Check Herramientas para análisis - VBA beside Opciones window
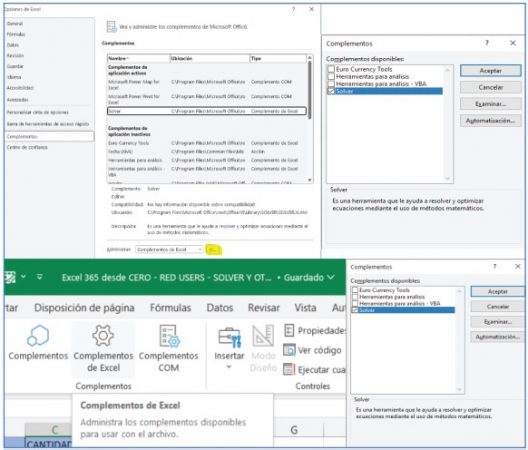This screenshot has width=528, height=450. pyautogui.click(x=331, y=84)
